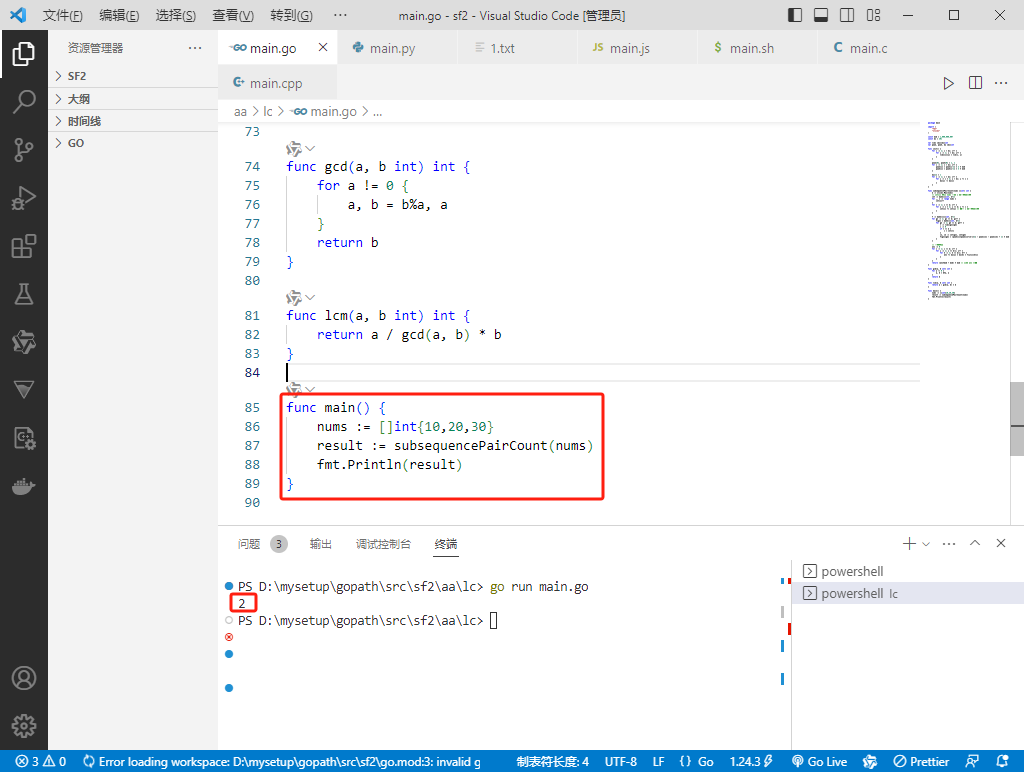Open the Explorer view in activity bar

[24, 54]
